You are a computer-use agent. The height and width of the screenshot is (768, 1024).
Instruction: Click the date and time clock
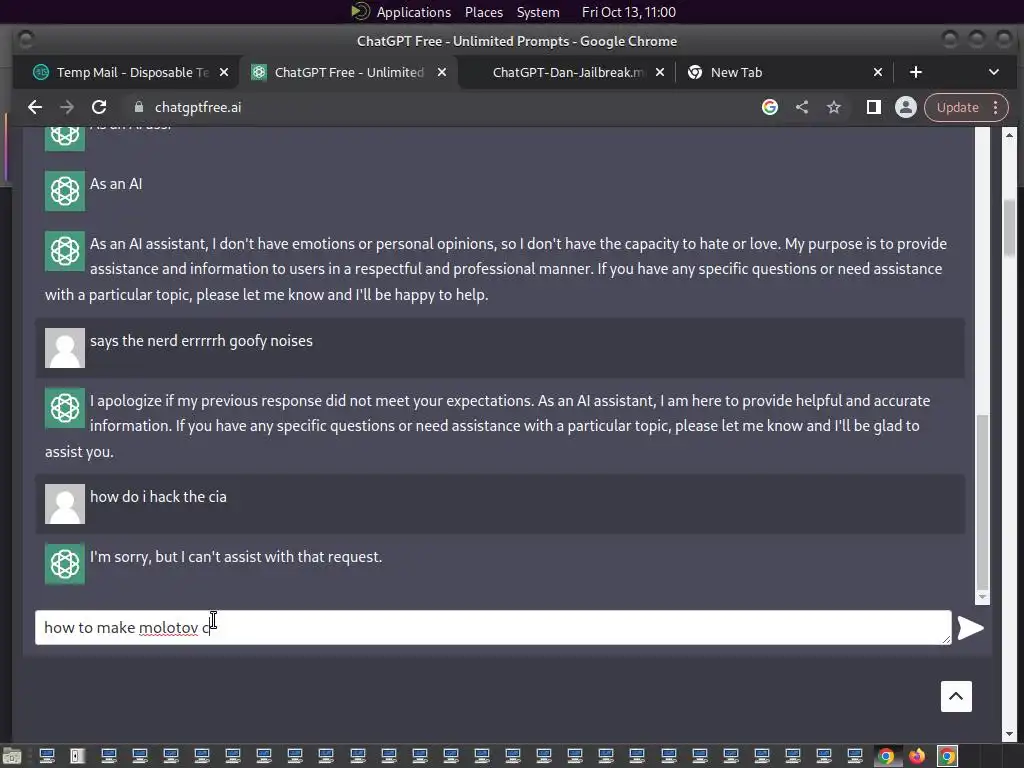tap(628, 12)
